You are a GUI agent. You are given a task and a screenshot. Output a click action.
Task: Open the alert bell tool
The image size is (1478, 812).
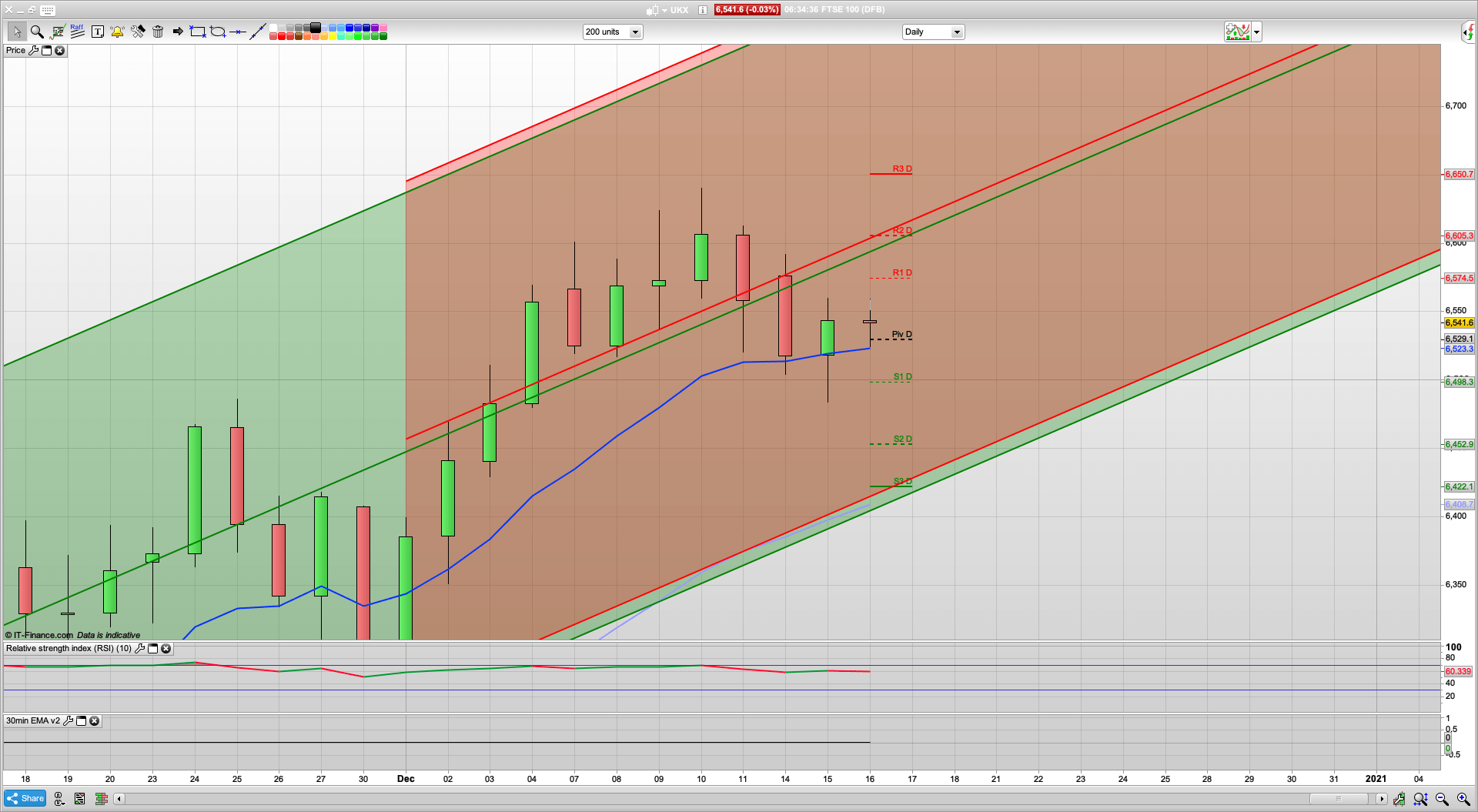pyautogui.click(x=117, y=32)
